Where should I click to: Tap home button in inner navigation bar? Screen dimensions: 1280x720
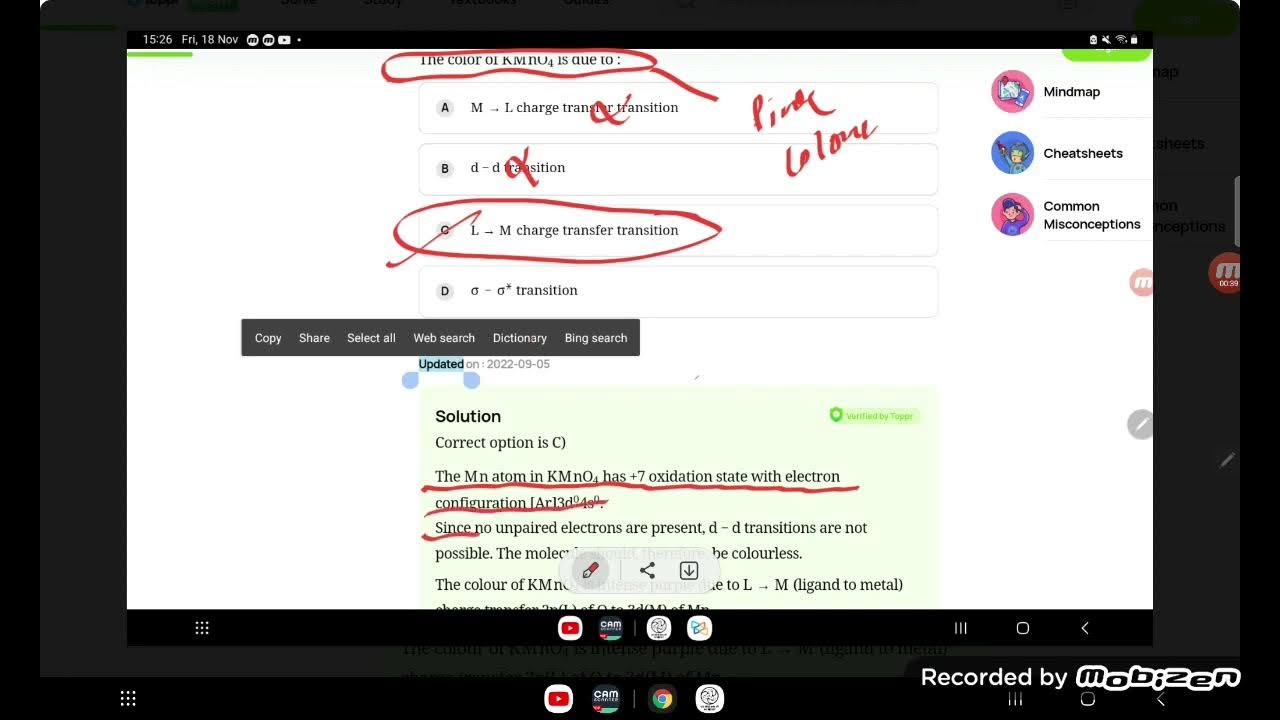point(1022,628)
